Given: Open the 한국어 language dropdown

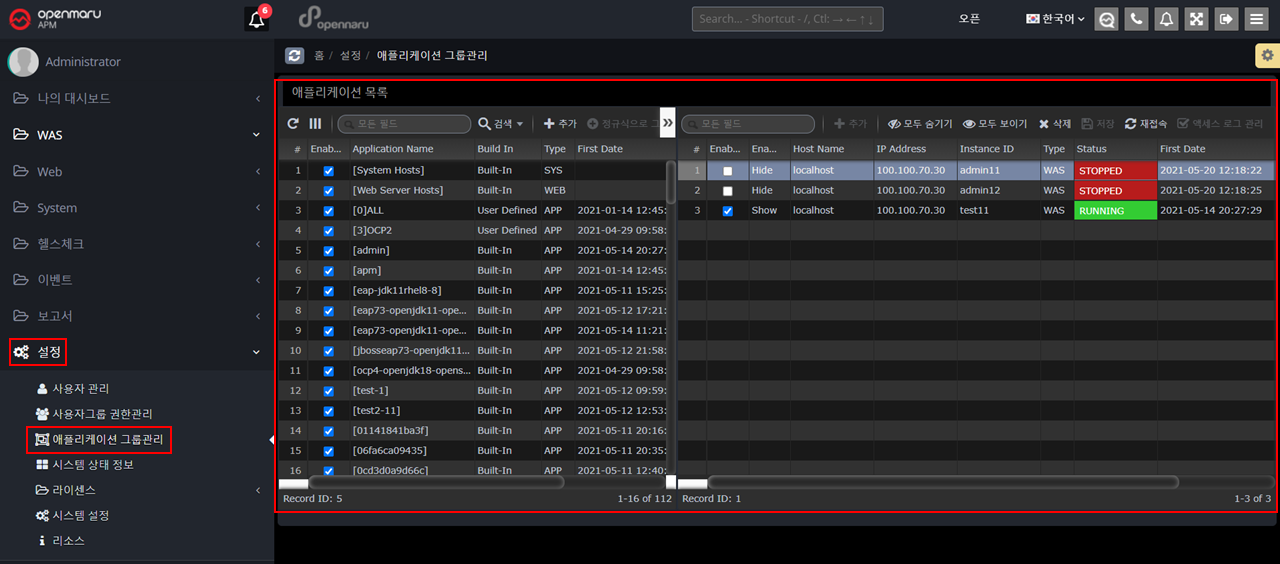Looking at the screenshot, I should point(1055,19).
